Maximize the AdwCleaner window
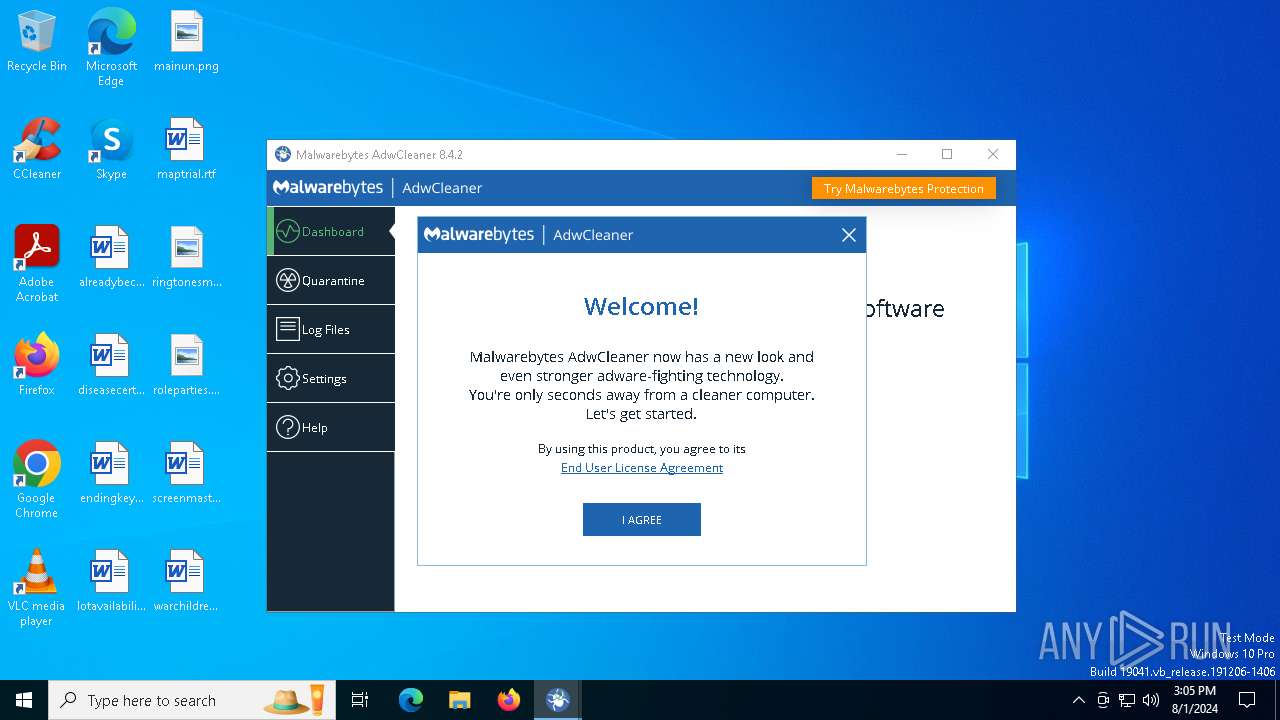Screen dimensions: 1280x720 [x=947, y=154]
